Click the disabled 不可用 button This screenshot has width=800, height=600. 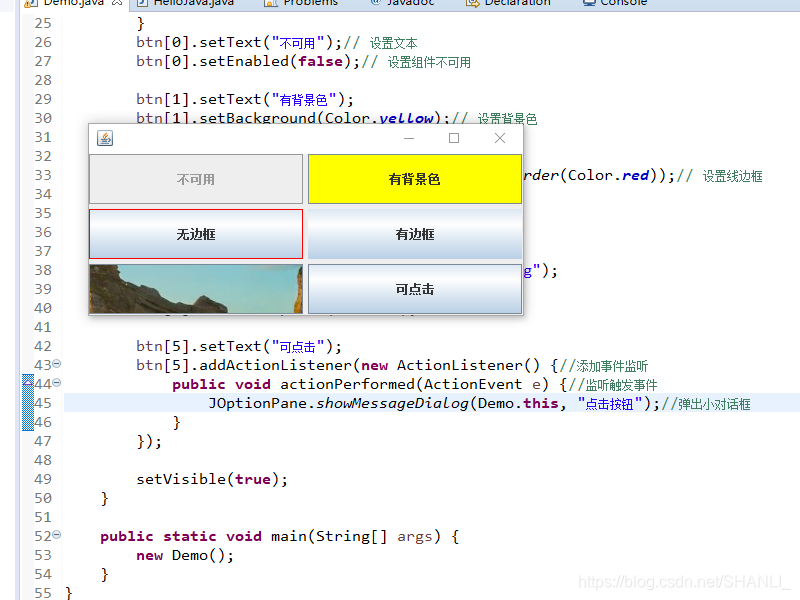[x=195, y=178]
